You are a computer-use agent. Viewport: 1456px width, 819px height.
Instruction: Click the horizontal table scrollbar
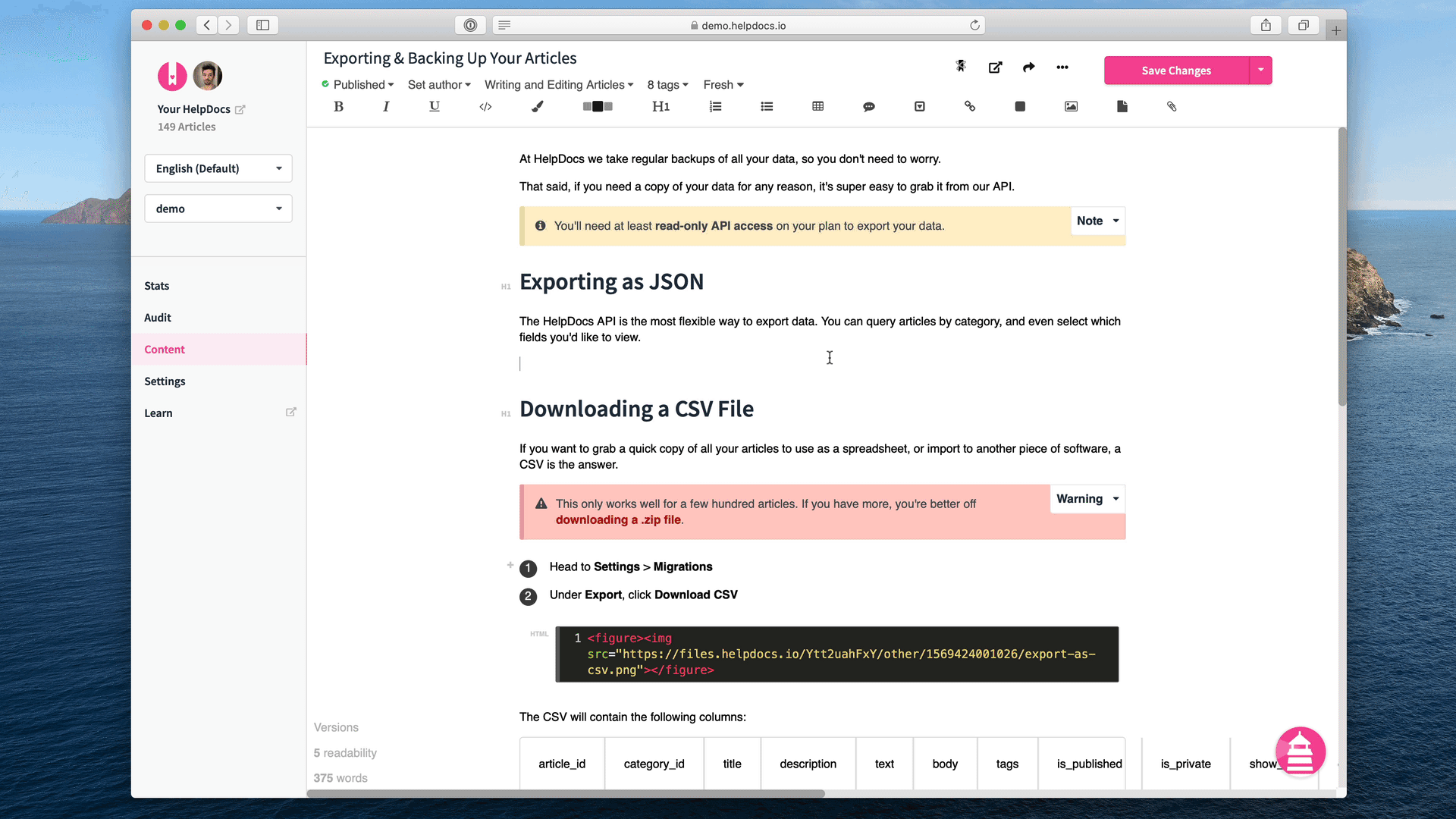[x=566, y=794]
